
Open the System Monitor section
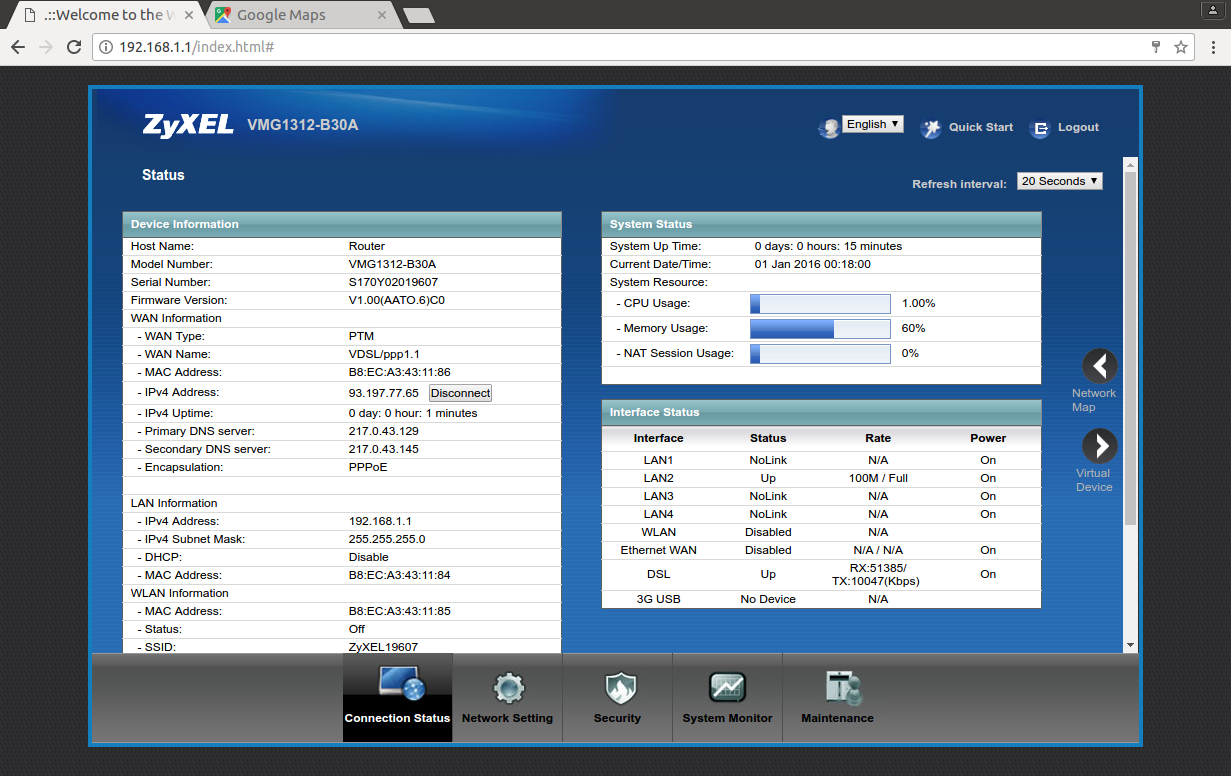pyautogui.click(x=727, y=697)
